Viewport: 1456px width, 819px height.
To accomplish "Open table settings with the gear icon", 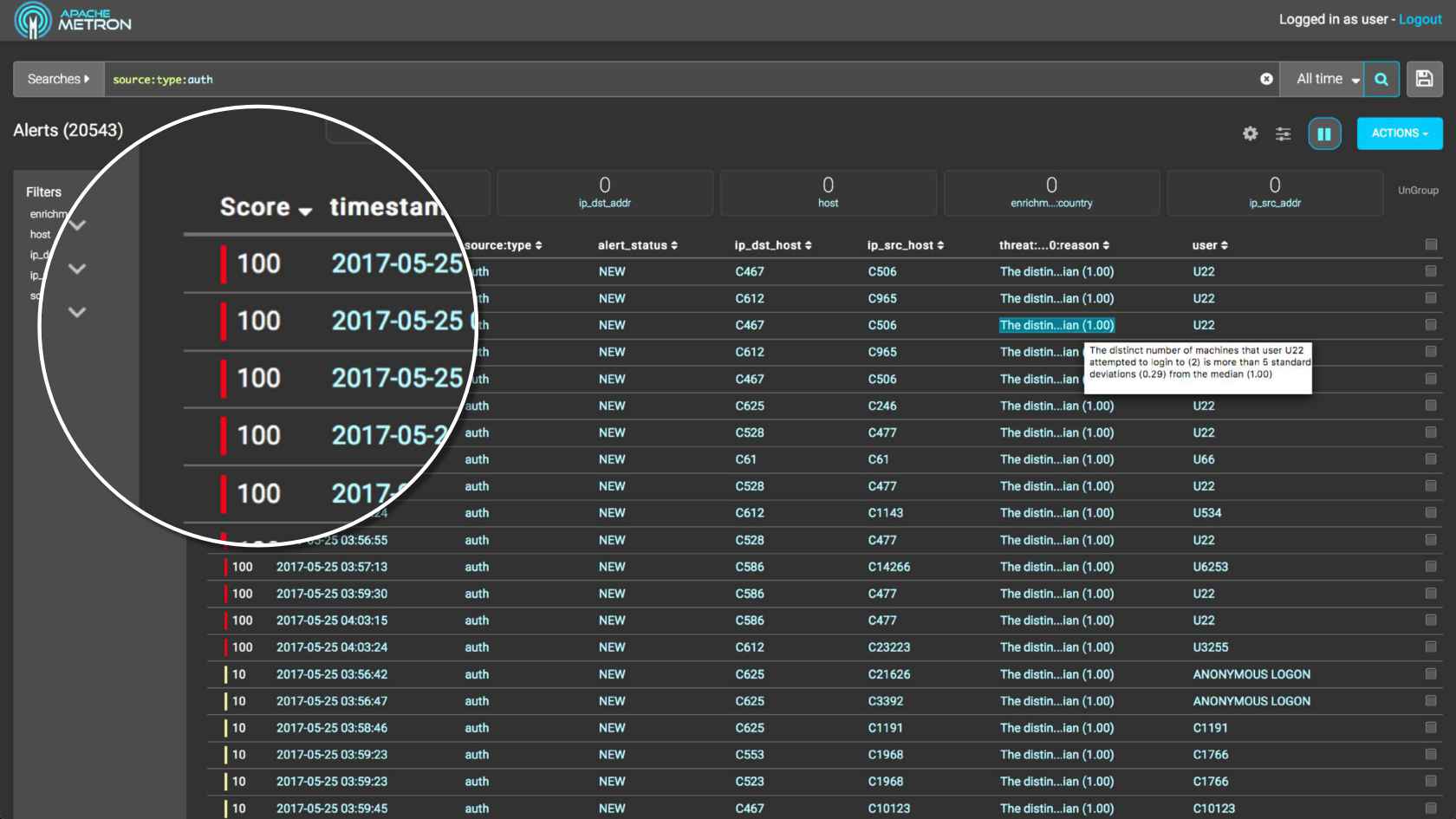I will 1250,133.
